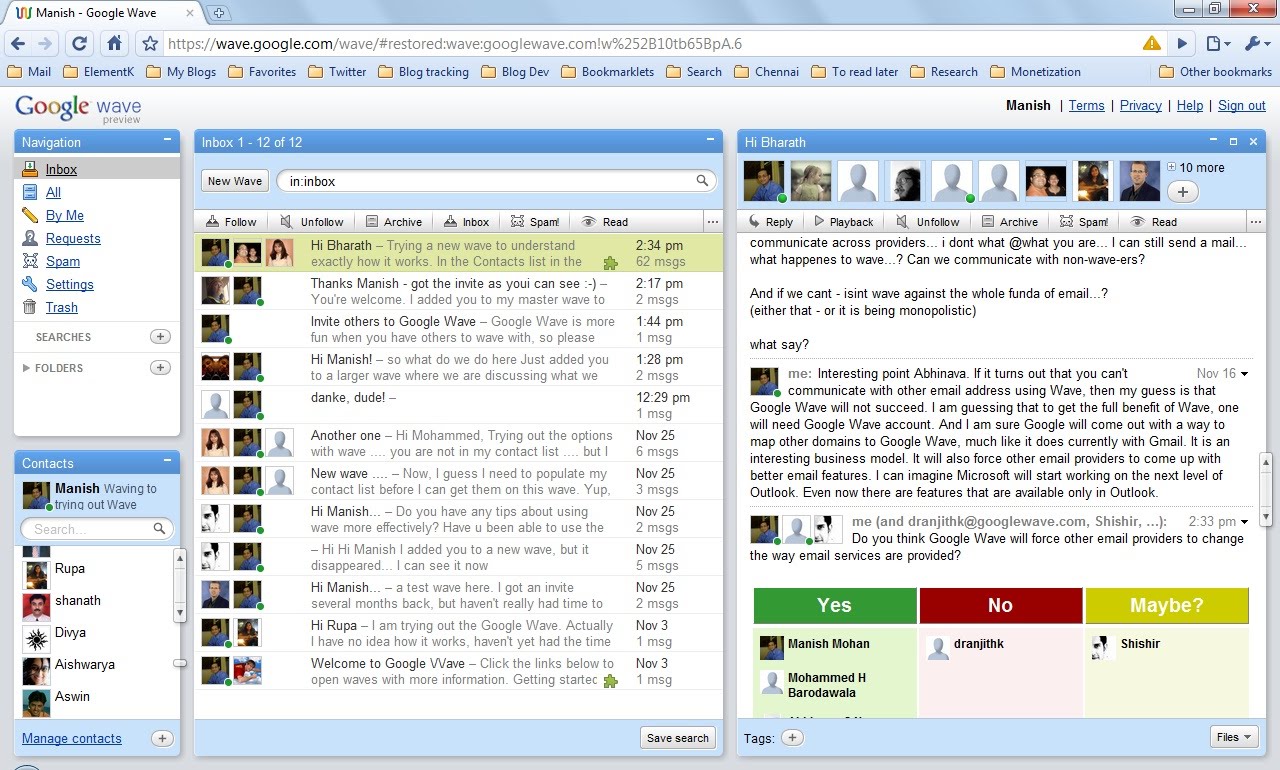Add a new saved search with plus icon
1280x770 pixels.
click(x=160, y=337)
